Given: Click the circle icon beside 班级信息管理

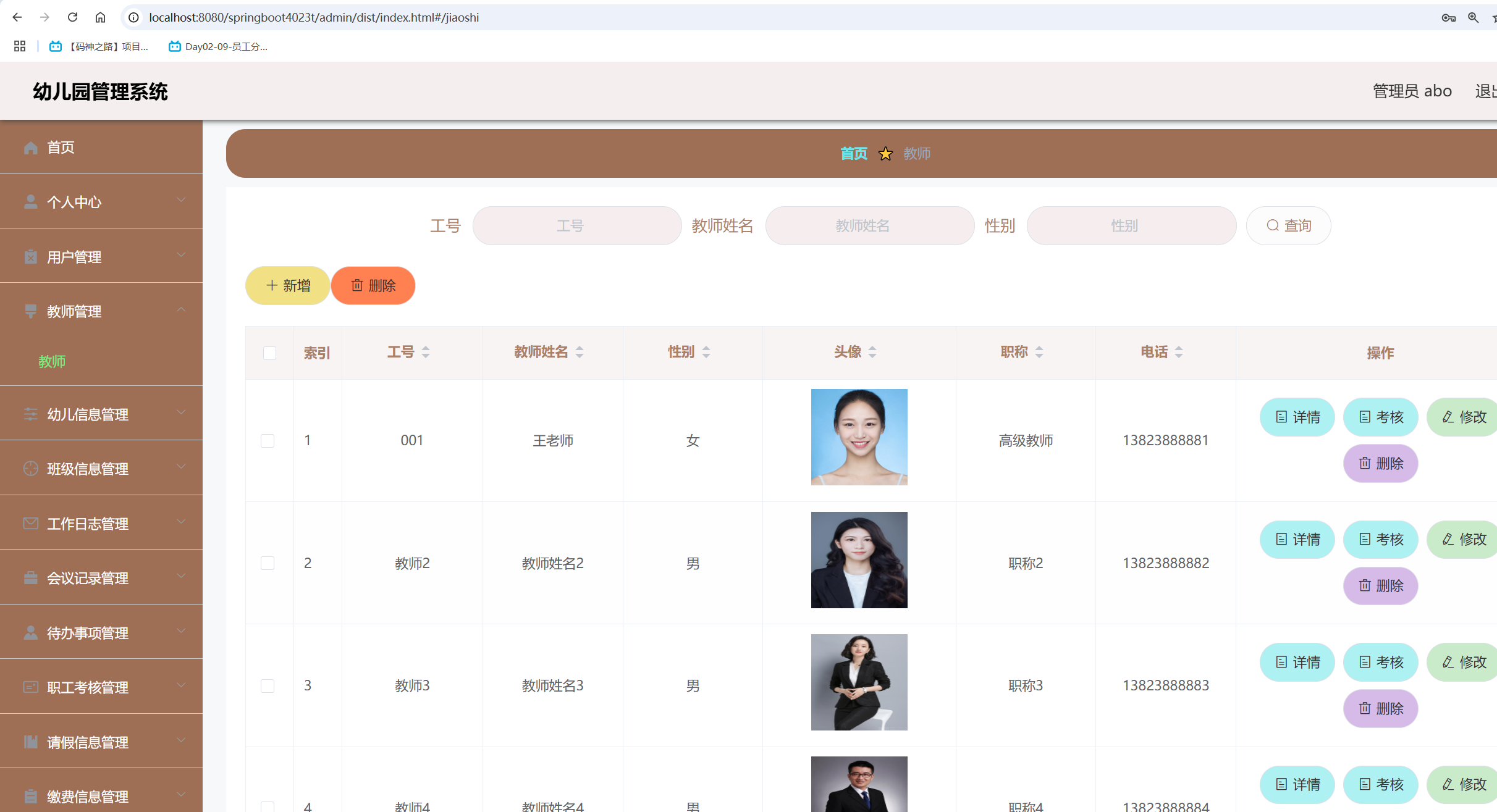Looking at the screenshot, I should (x=30, y=469).
